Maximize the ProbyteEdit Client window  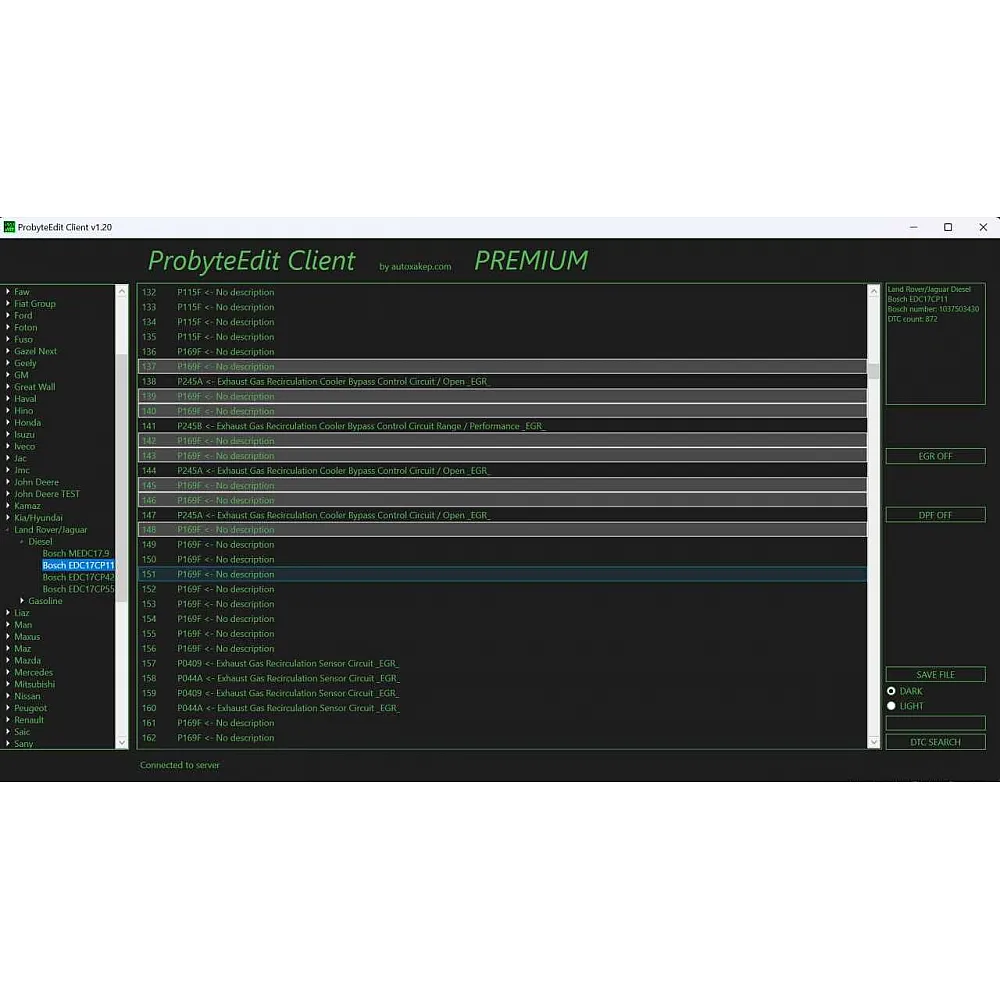point(948,227)
